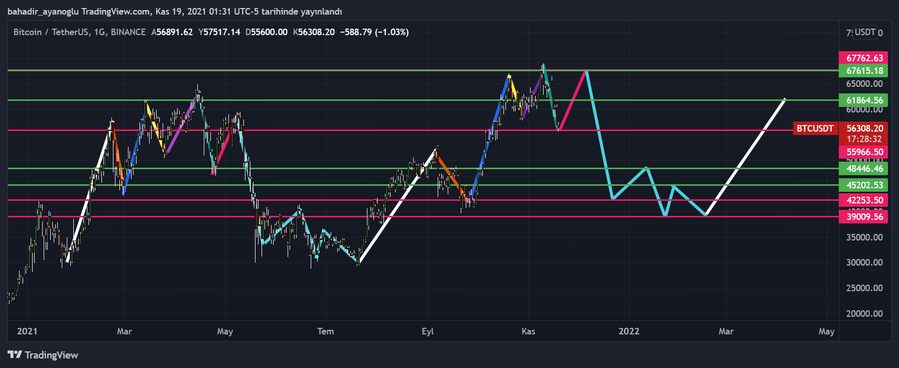This screenshot has height=368, width=899.
Task: Click the K56308.20 close value in legend
Action: 314,33
